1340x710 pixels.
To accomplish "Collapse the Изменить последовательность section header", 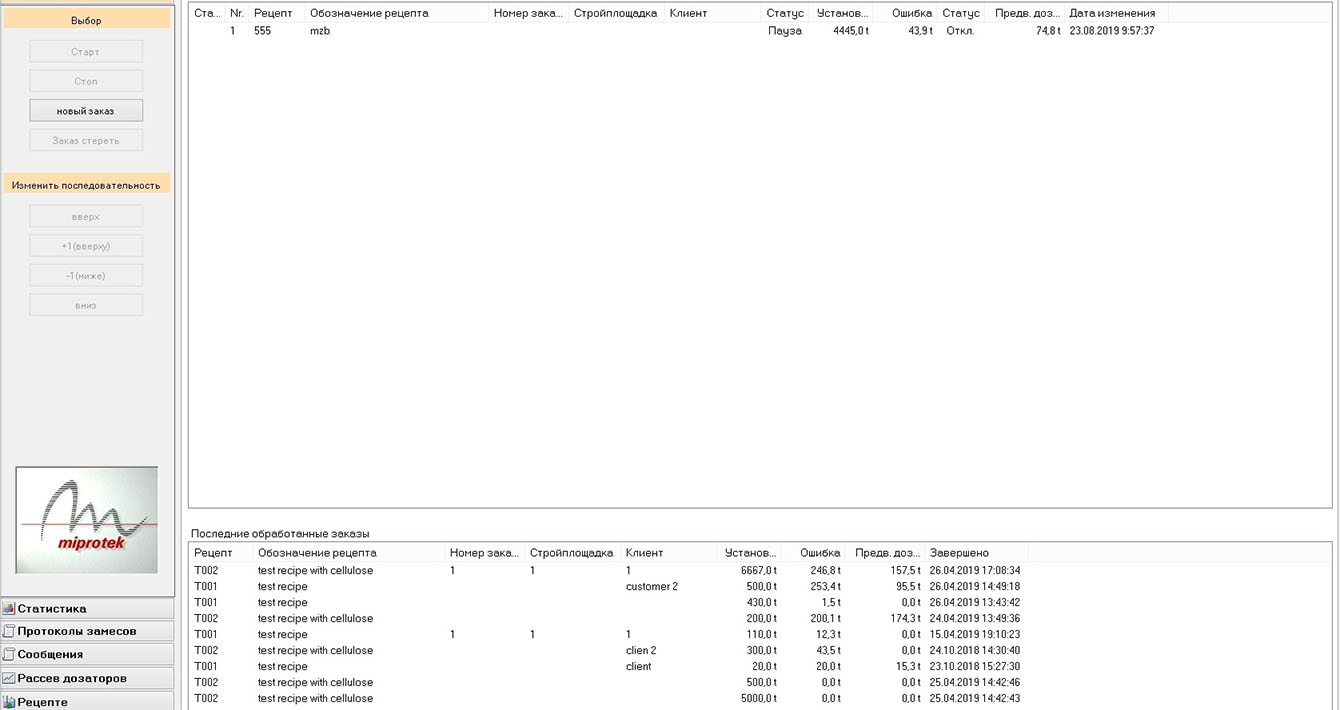I will click(x=86, y=185).
